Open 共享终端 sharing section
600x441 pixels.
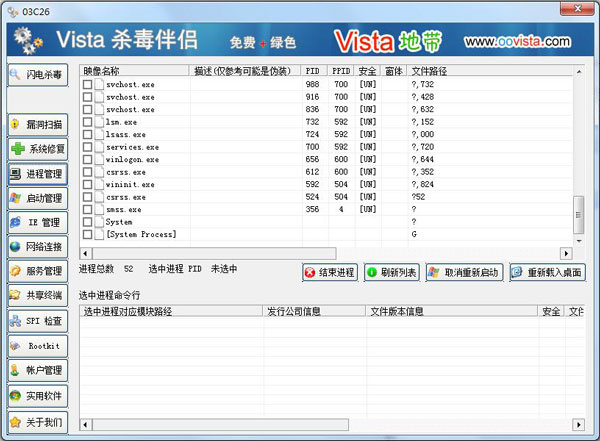38,296
